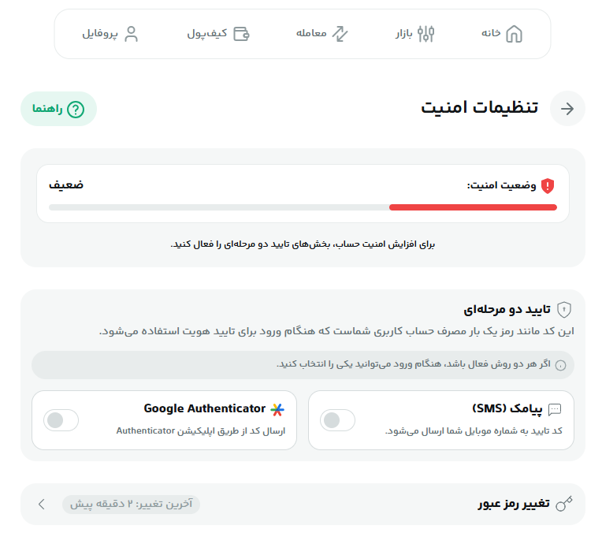Open the خانه home tab icon
The height and width of the screenshot is (544, 602).
514,34
